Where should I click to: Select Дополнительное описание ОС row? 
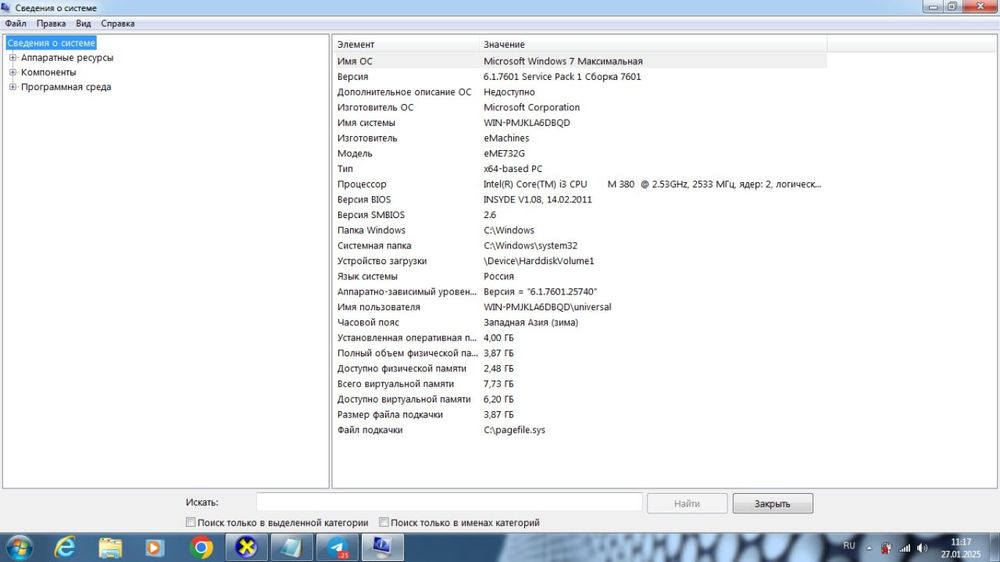coord(580,92)
